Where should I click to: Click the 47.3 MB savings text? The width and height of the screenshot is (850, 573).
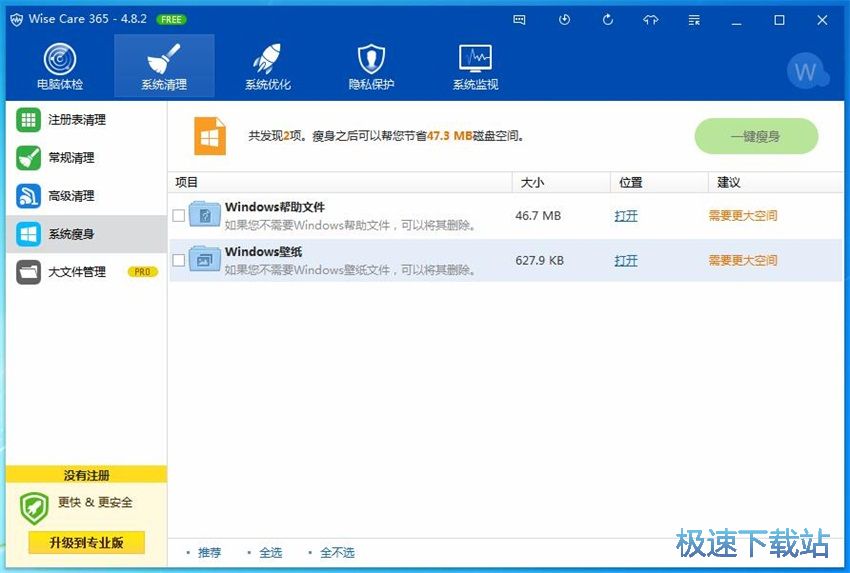click(x=449, y=136)
